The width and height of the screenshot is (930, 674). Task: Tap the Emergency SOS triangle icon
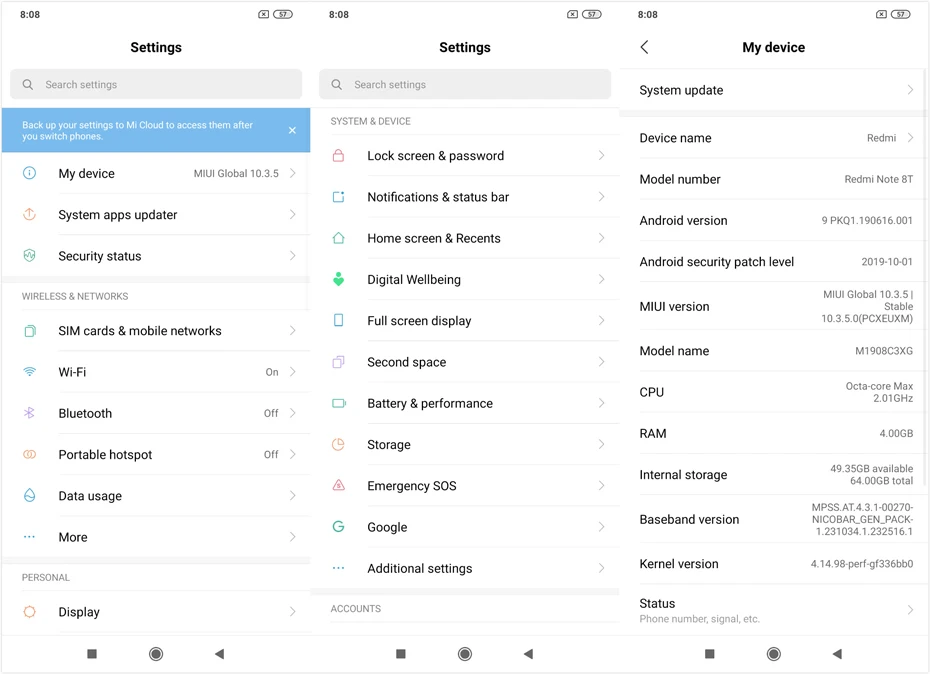point(338,485)
